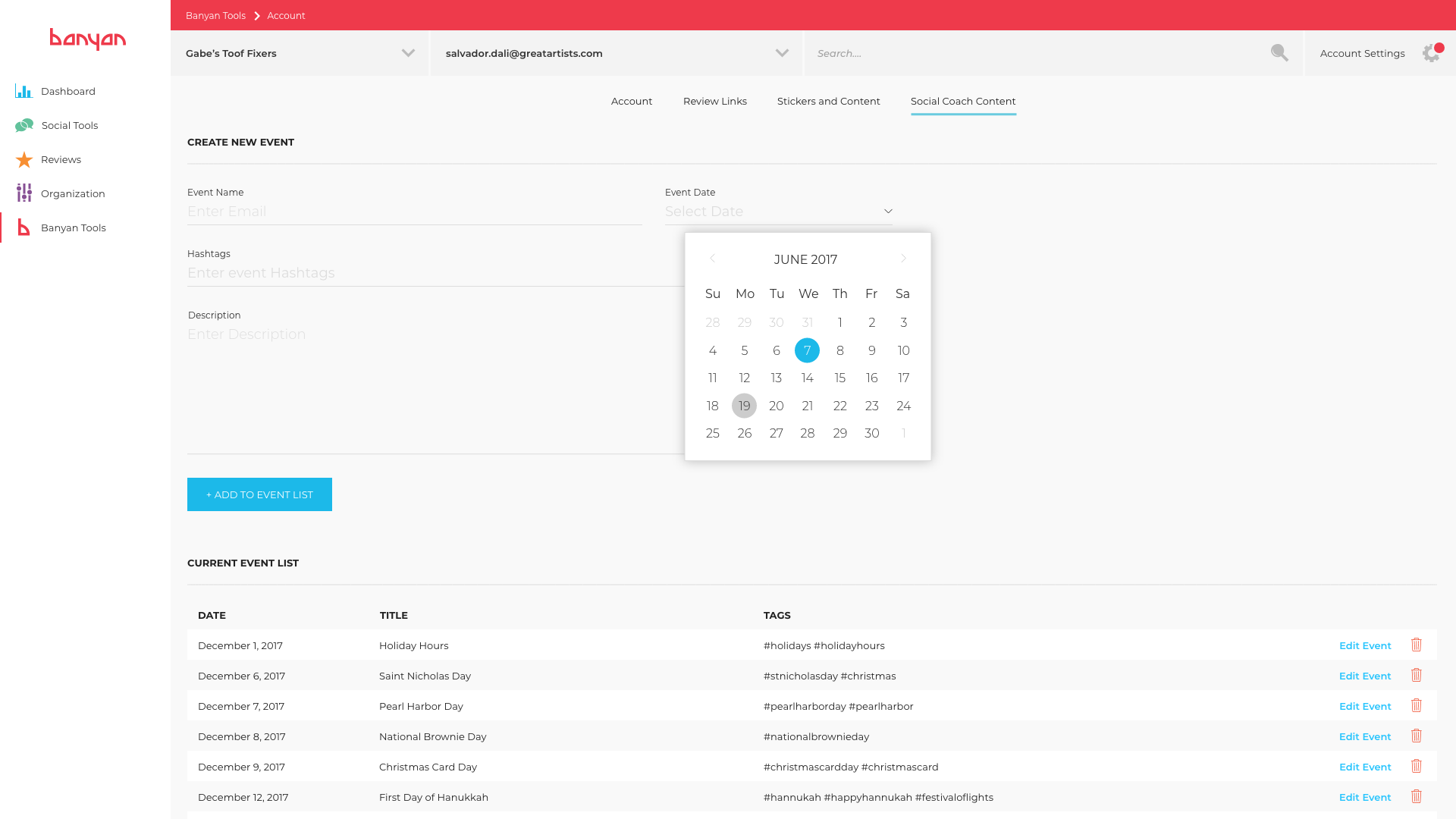1456x819 pixels.
Task: Pick June 19 in the calendar
Action: 744,406
